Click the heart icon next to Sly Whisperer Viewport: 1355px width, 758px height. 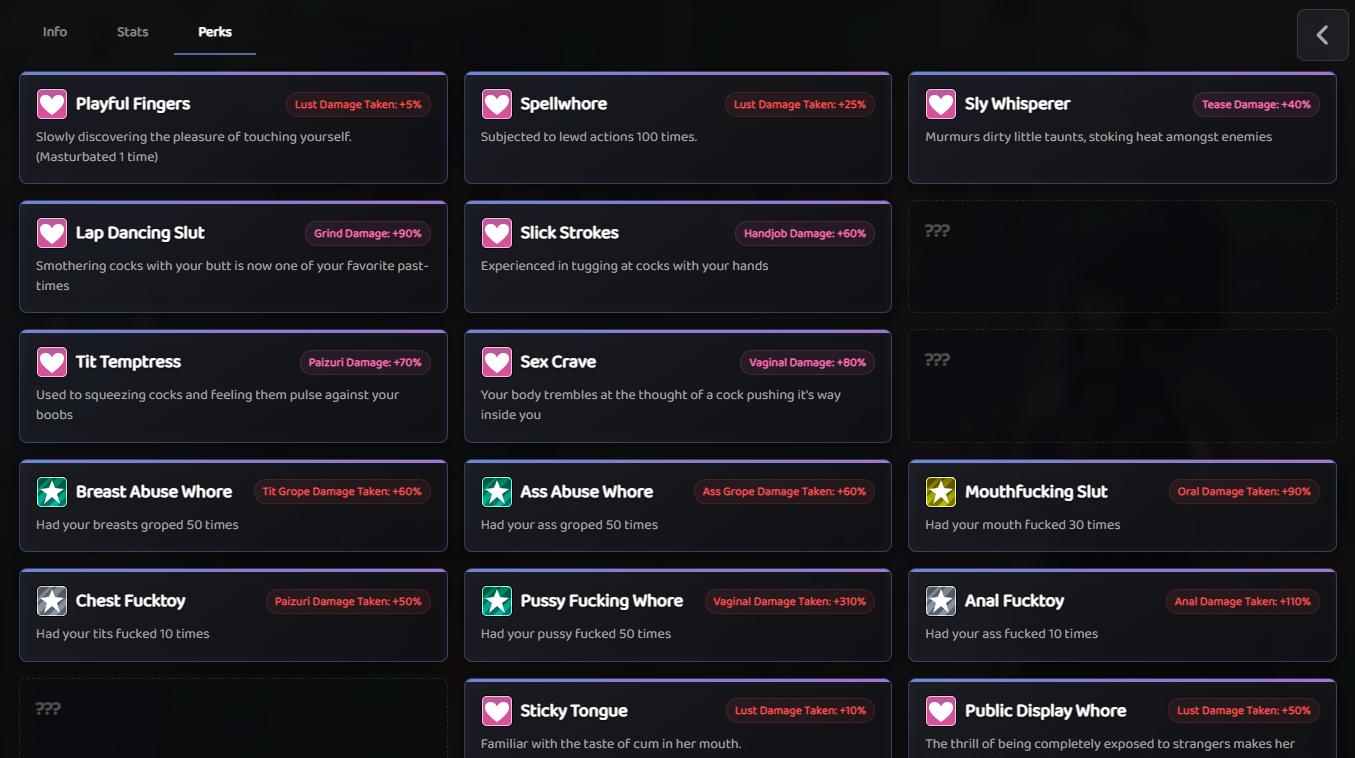point(941,104)
